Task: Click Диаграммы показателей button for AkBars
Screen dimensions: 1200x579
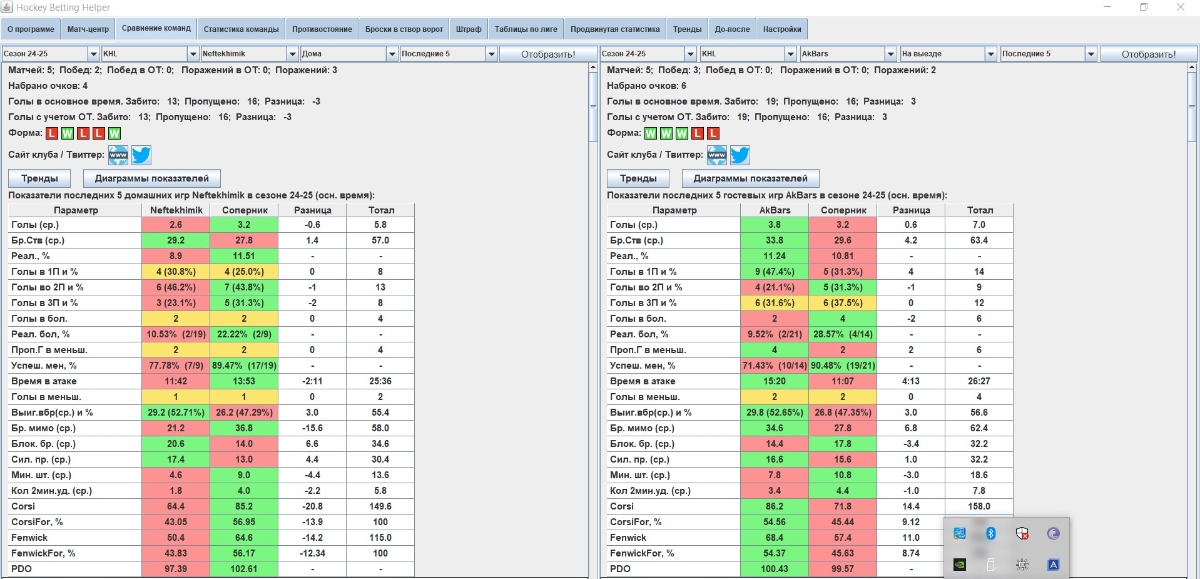Action: [x=751, y=178]
